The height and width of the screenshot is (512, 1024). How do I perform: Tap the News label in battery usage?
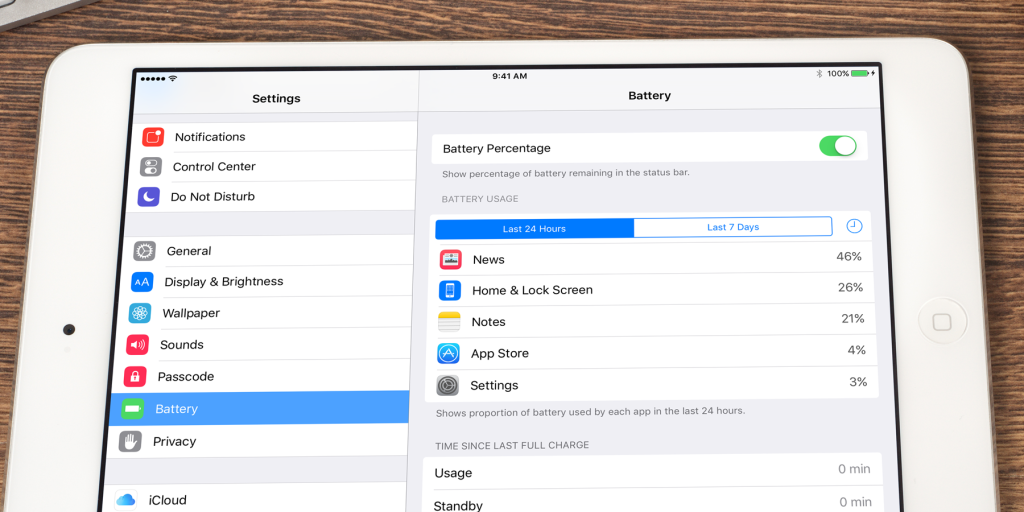tap(488, 259)
